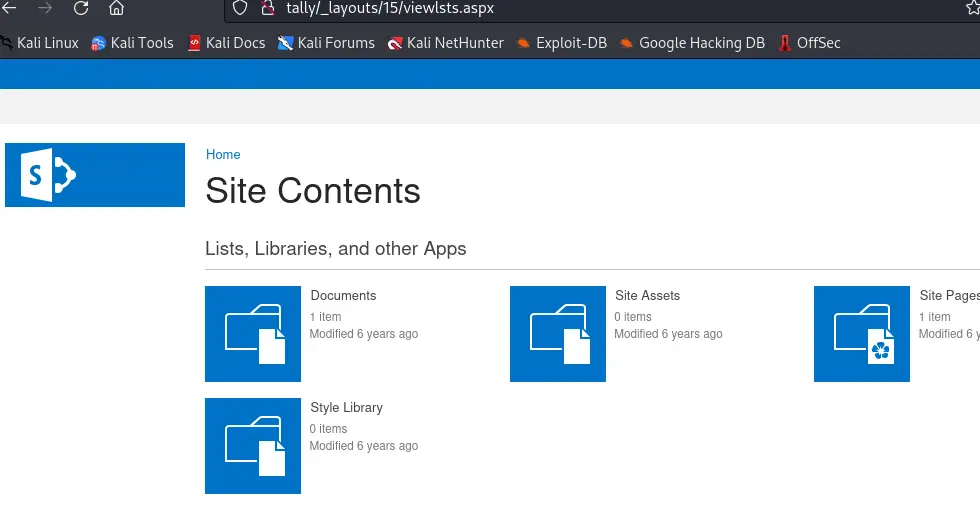Go to the browser home page icon

coord(117,8)
